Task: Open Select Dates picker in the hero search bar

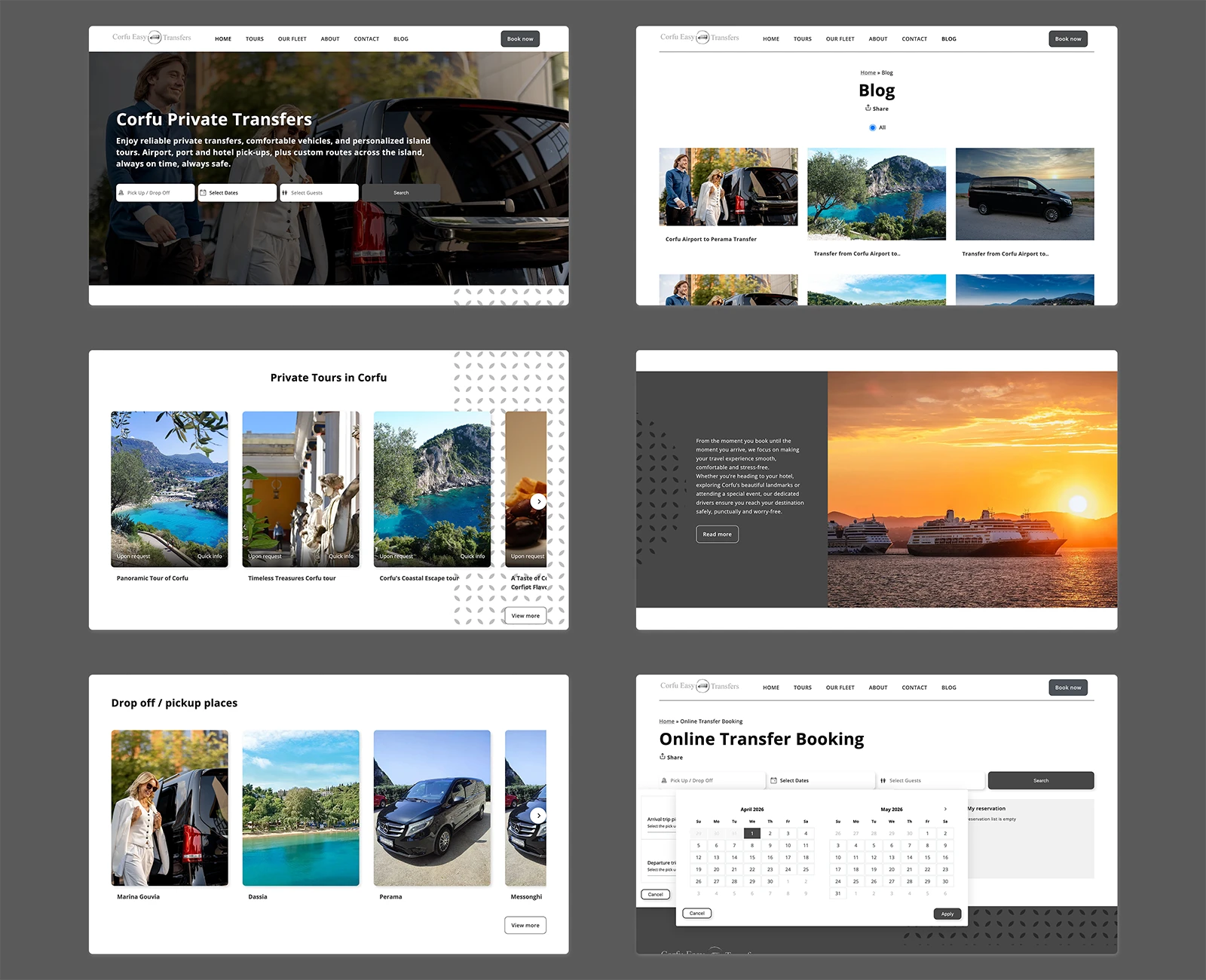Action: point(237,192)
